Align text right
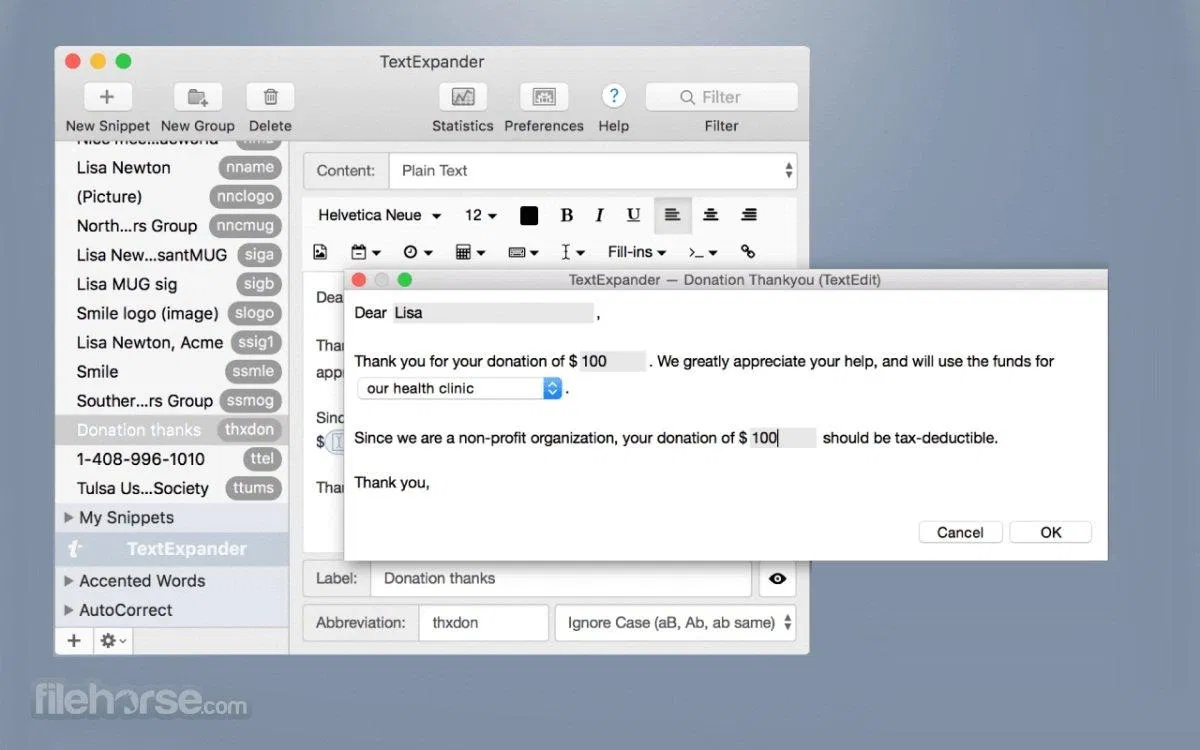This screenshot has width=1200, height=750. (748, 215)
